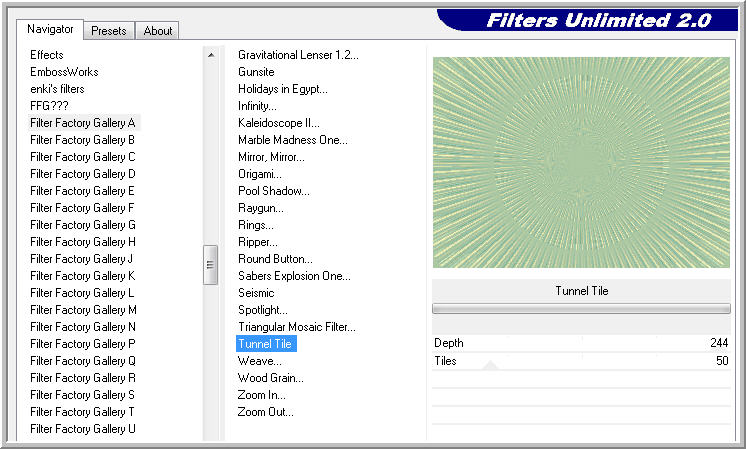Select Filter Factory Gallery U
Image resolution: width=746 pixels, height=449 pixels.
(83, 429)
